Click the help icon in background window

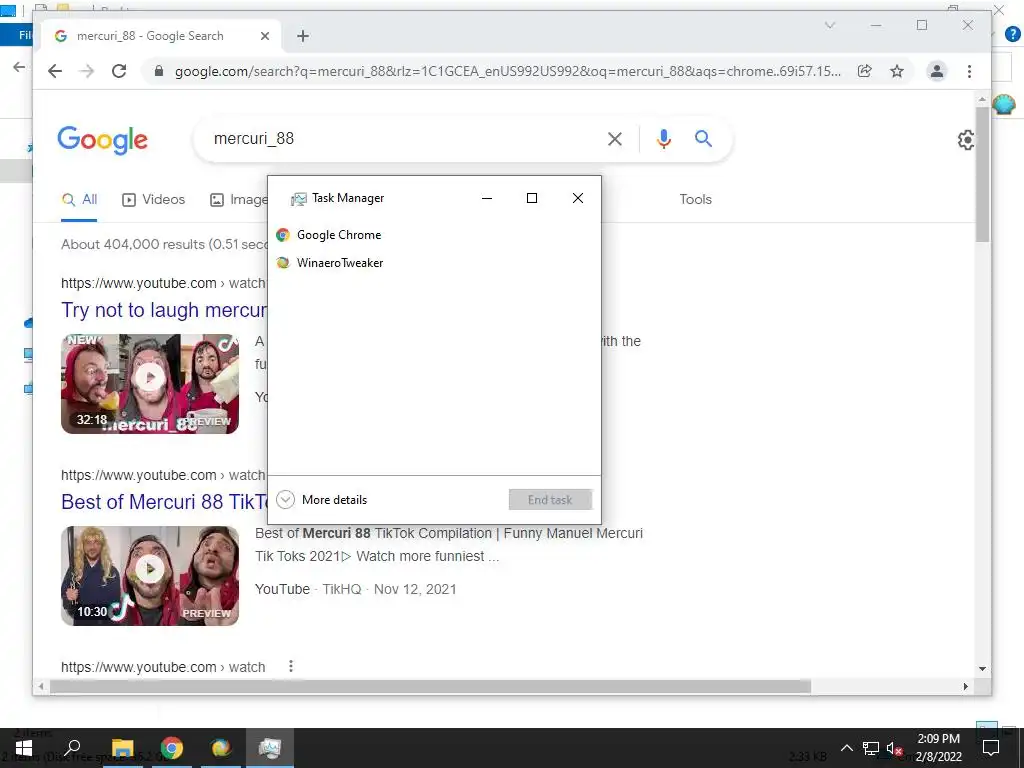1013,34
